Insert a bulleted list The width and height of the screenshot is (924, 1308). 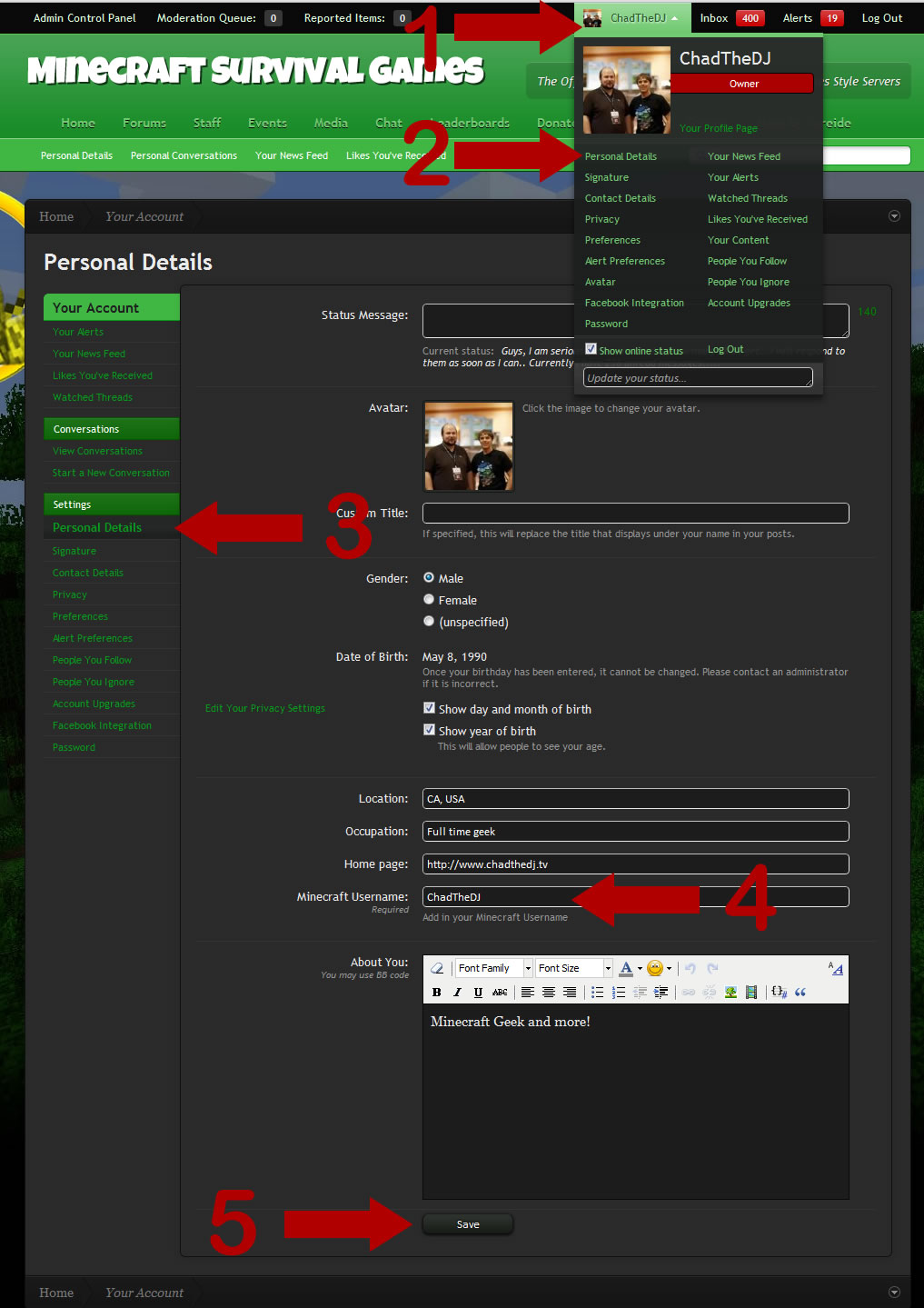[x=597, y=992]
